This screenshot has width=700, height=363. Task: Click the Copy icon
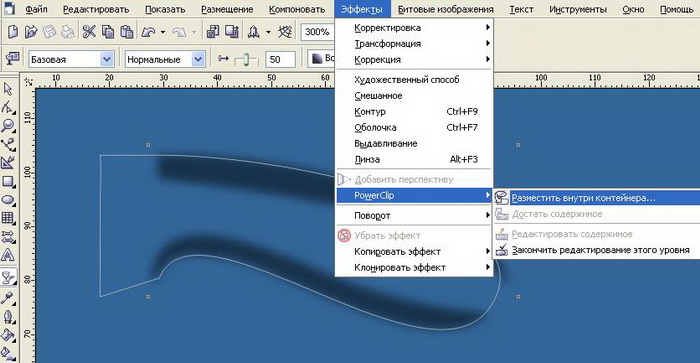click(108, 32)
